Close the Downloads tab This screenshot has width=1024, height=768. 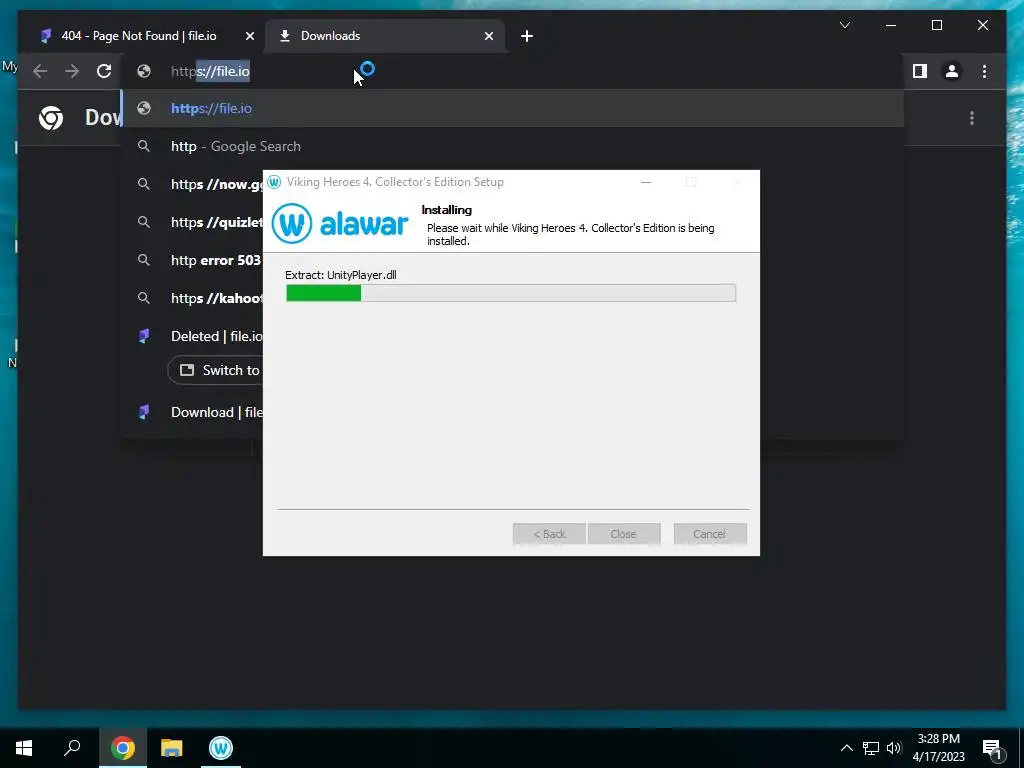click(x=488, y=37)
